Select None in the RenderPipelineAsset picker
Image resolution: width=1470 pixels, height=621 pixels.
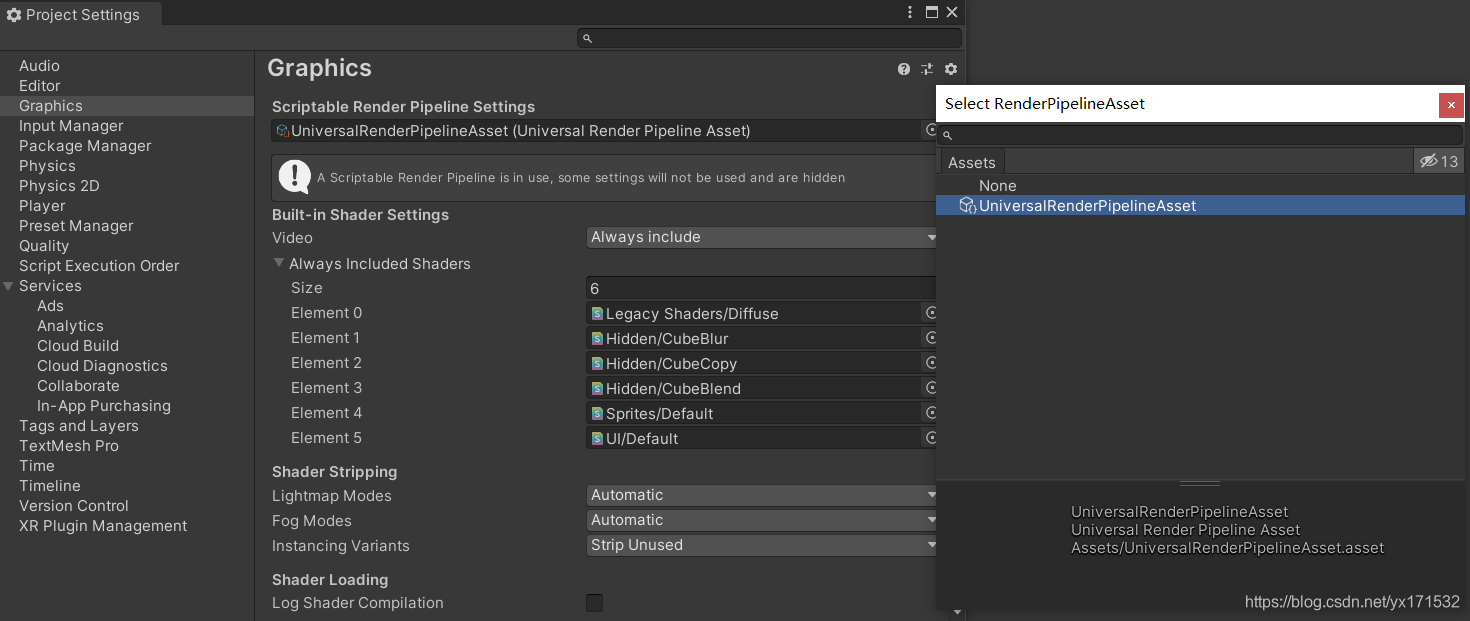(x=997, y=185)
